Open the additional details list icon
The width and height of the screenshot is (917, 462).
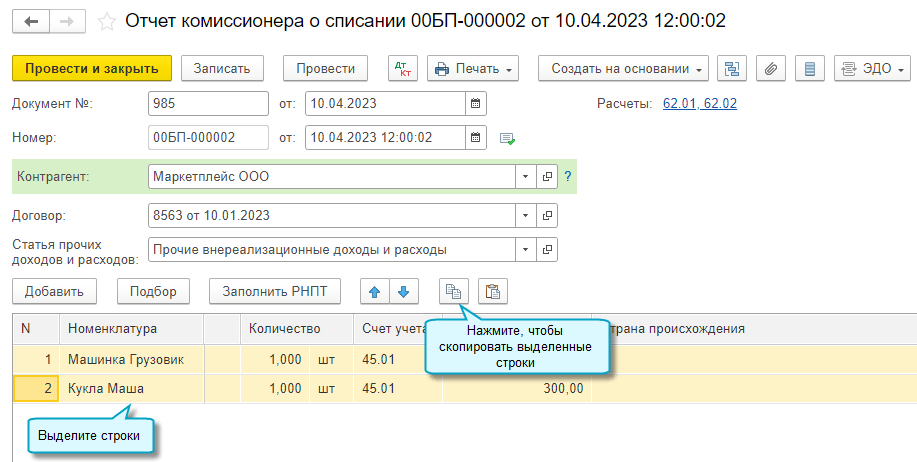point(810,68)
